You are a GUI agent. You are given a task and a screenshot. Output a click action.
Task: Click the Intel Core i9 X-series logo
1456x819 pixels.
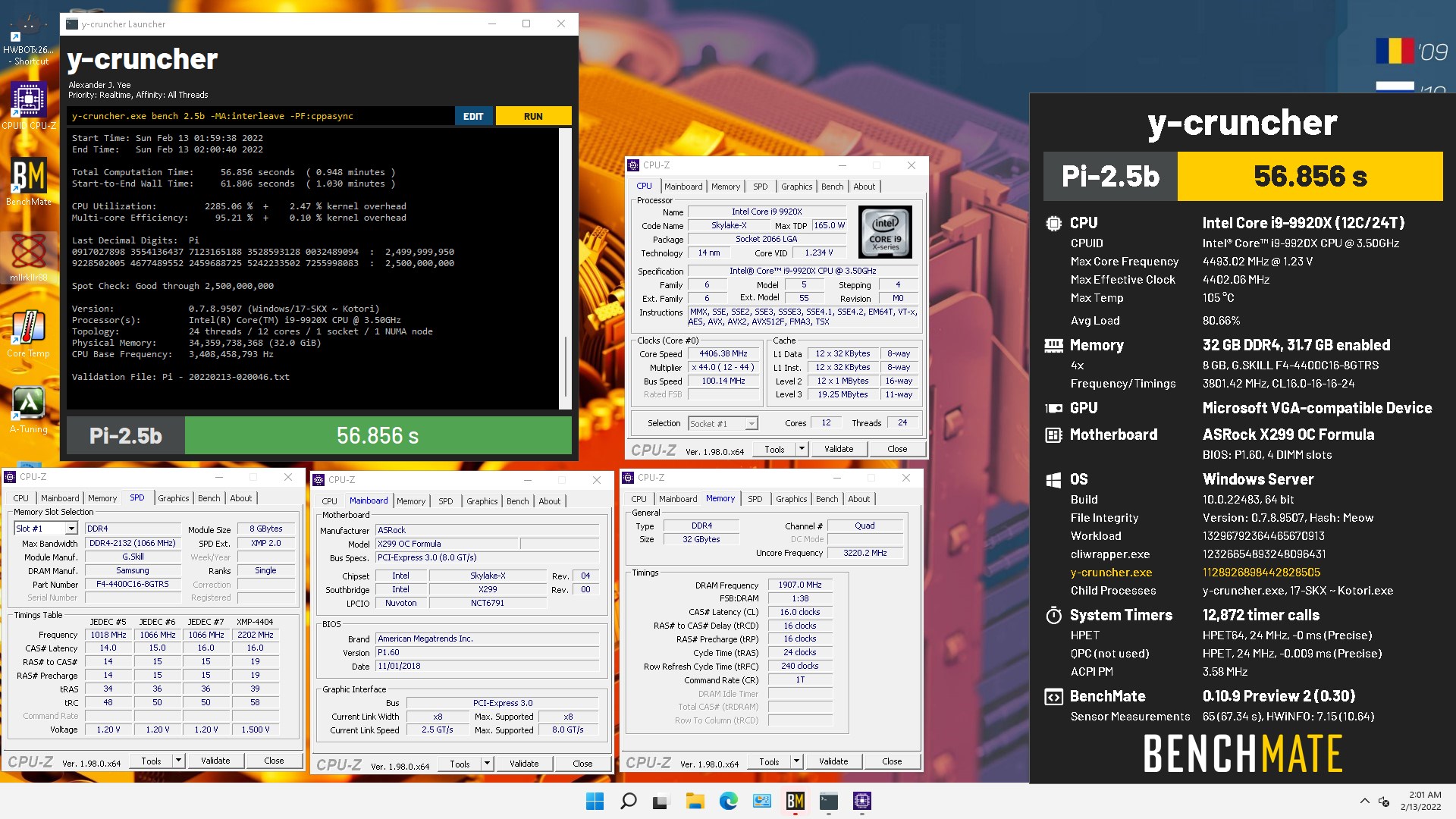click(885, 233)
